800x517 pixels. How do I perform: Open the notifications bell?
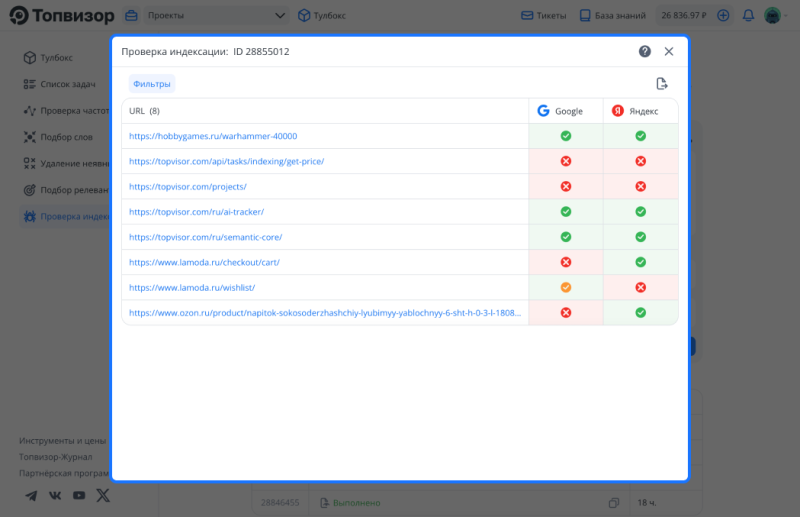pos(748,15)
